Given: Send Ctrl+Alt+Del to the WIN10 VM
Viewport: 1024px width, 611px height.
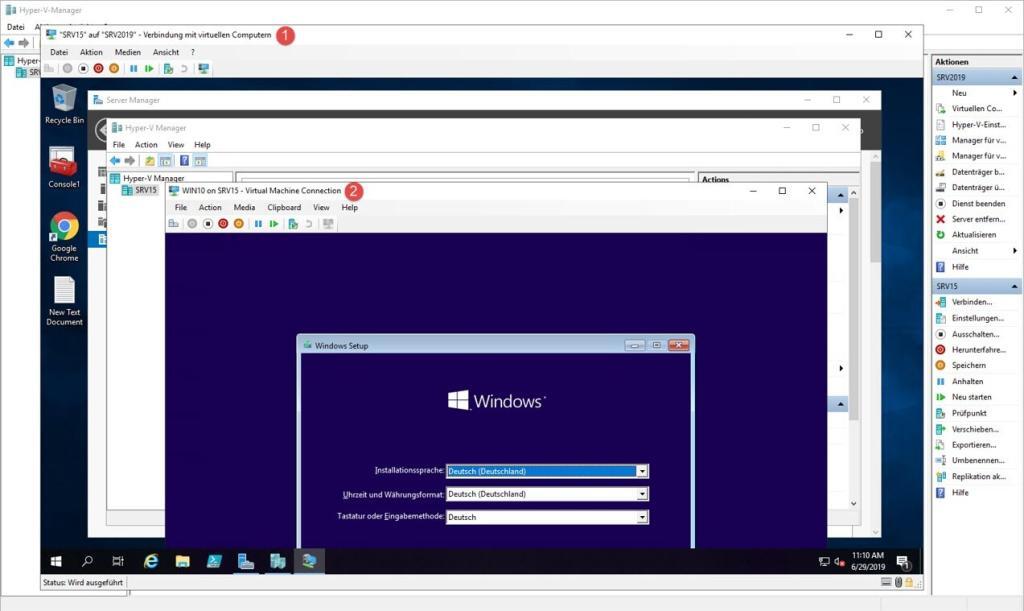Looking at the screenshot, I should pos(175,223).
